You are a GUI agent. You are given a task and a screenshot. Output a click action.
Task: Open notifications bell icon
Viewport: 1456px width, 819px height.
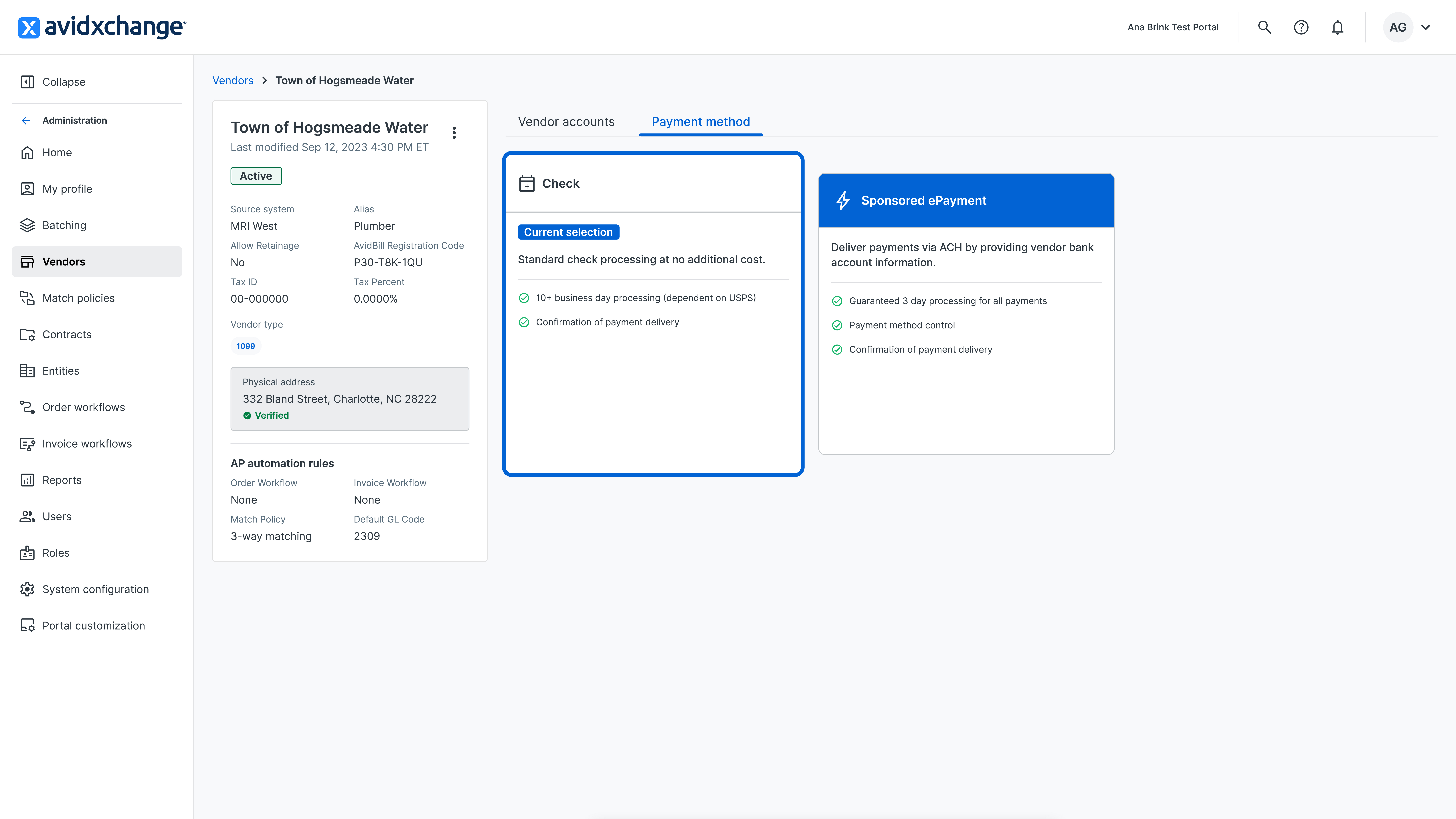tap(1337, 27)
